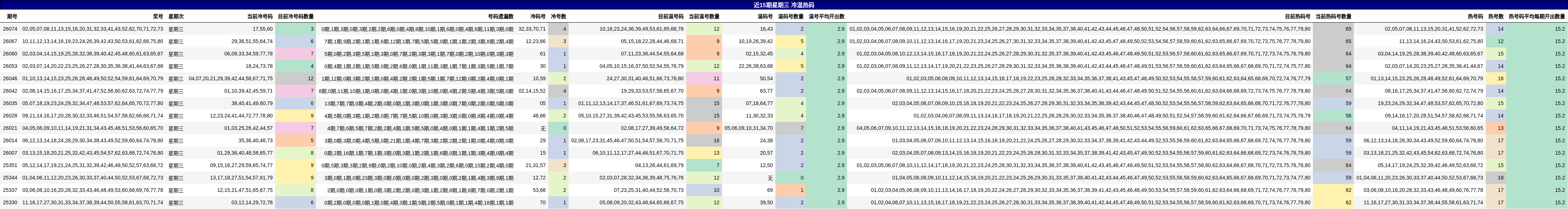The image size is (1568, 209).
Task: Click 温码号 cell 10,19,26,39,42
Action: pos(755,41)
